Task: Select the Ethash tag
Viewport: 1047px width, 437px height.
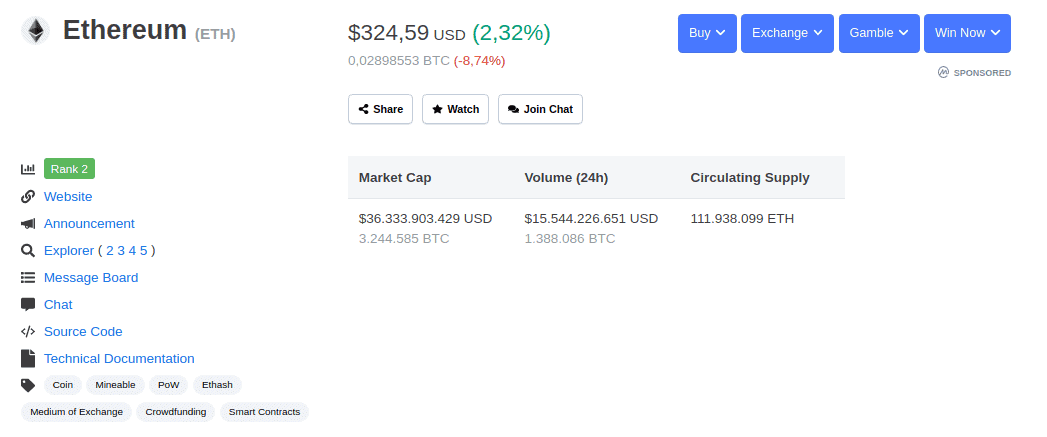Action: (218, 385)
